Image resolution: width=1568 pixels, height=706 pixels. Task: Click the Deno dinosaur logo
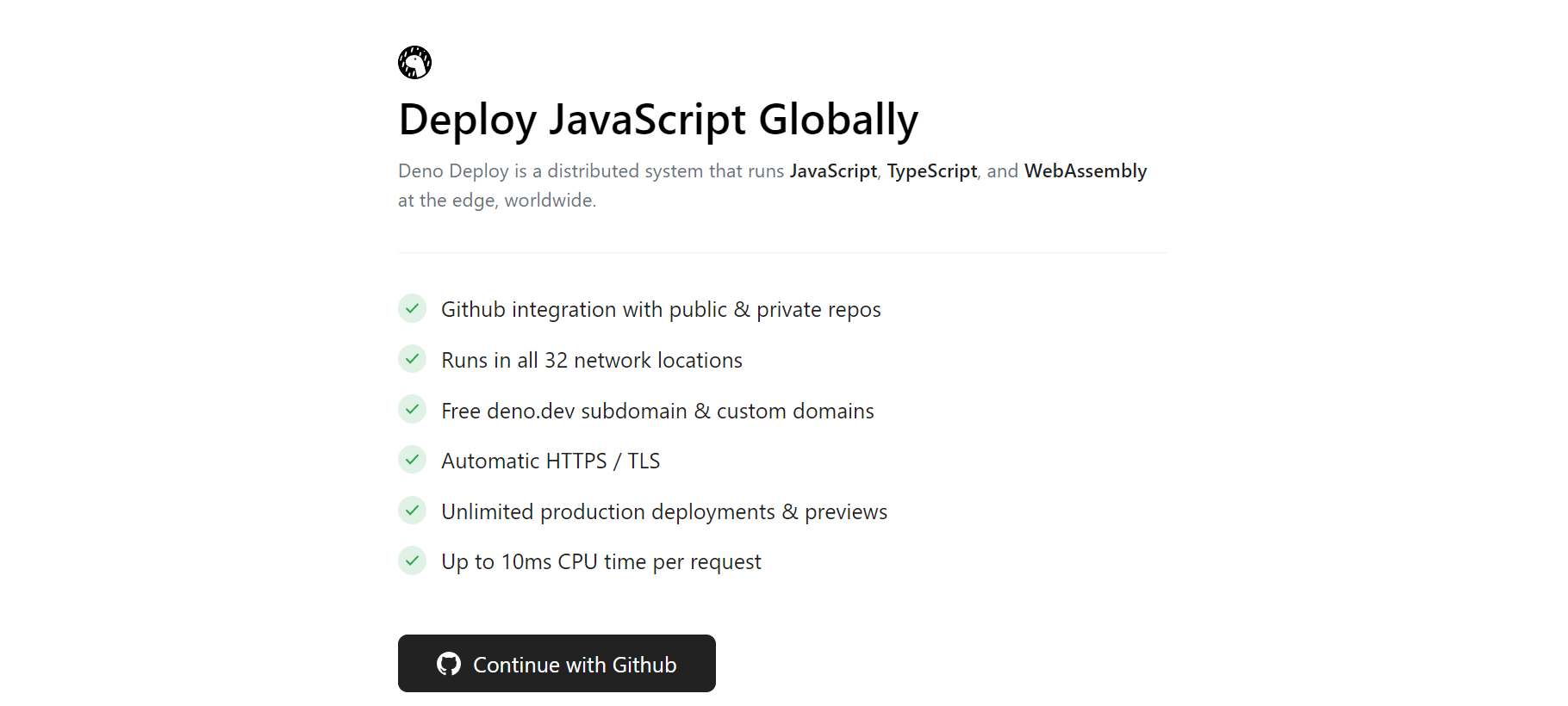414,62
